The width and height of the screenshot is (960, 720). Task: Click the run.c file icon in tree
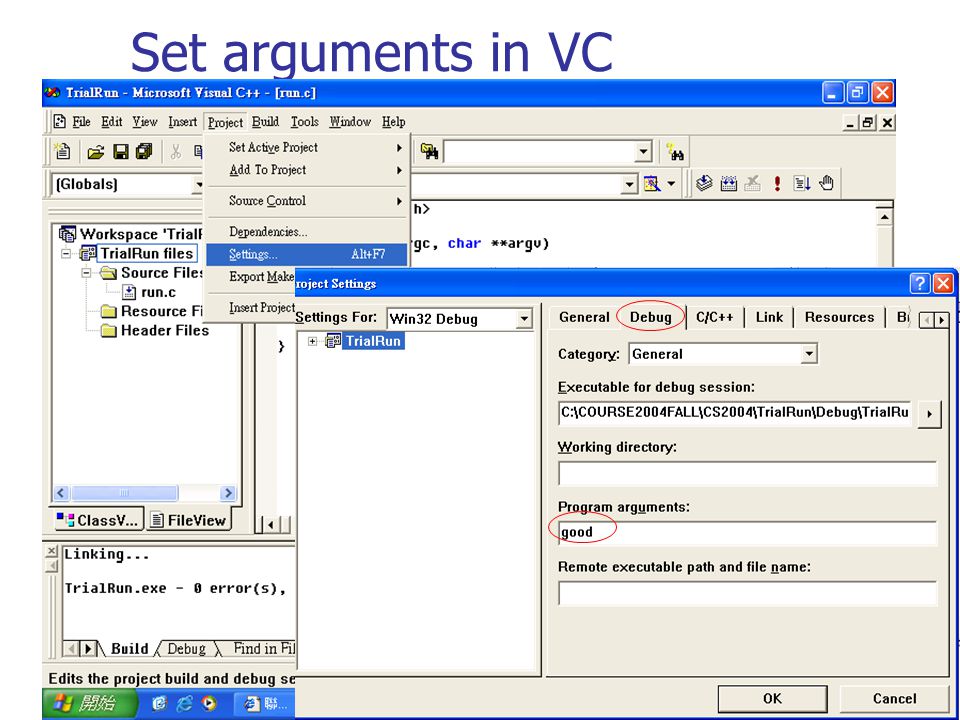129,292
